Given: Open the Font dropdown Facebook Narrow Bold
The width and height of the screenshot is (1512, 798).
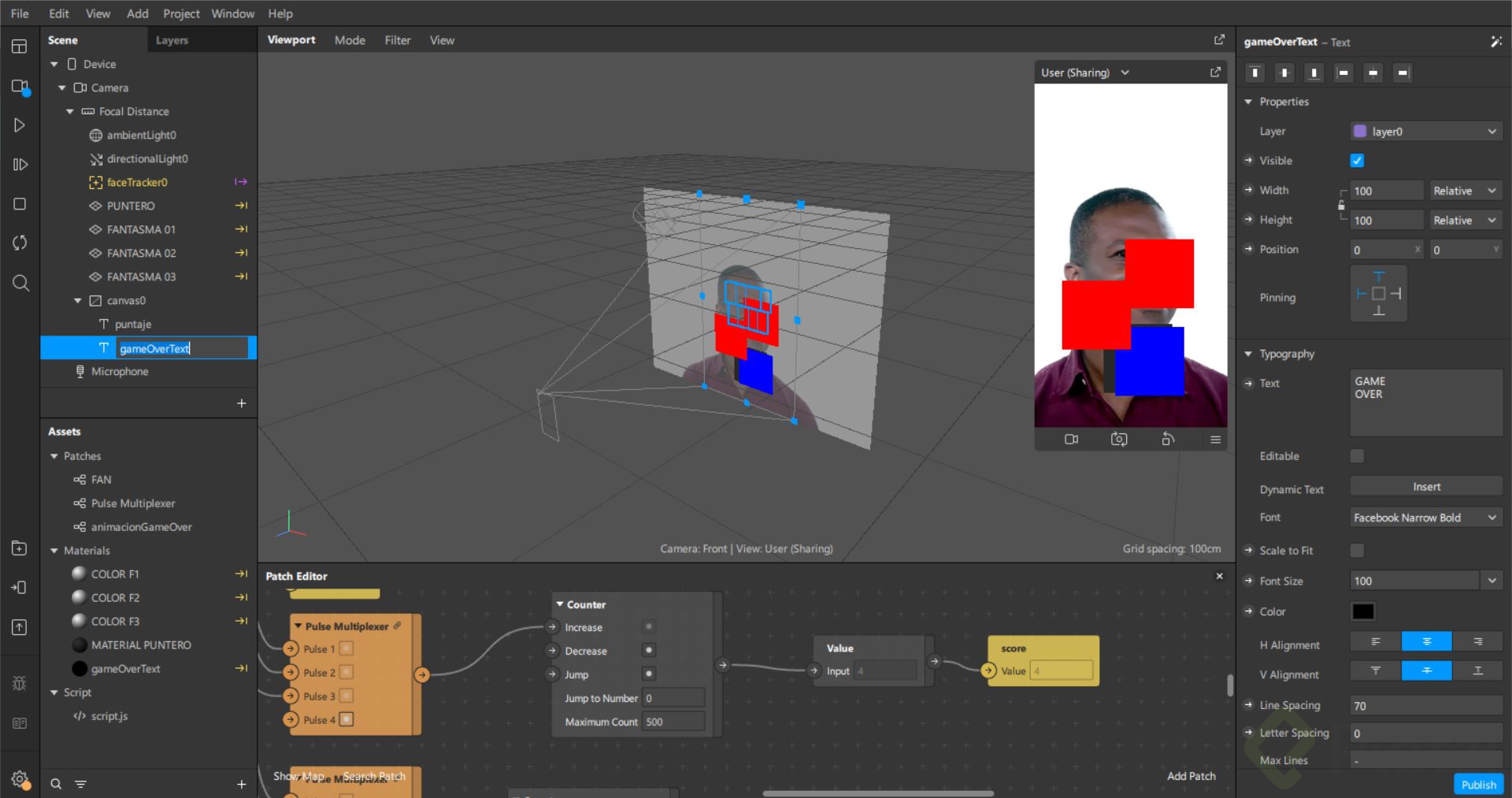Looking at the screenshot, I should (x=1425, y=518).
